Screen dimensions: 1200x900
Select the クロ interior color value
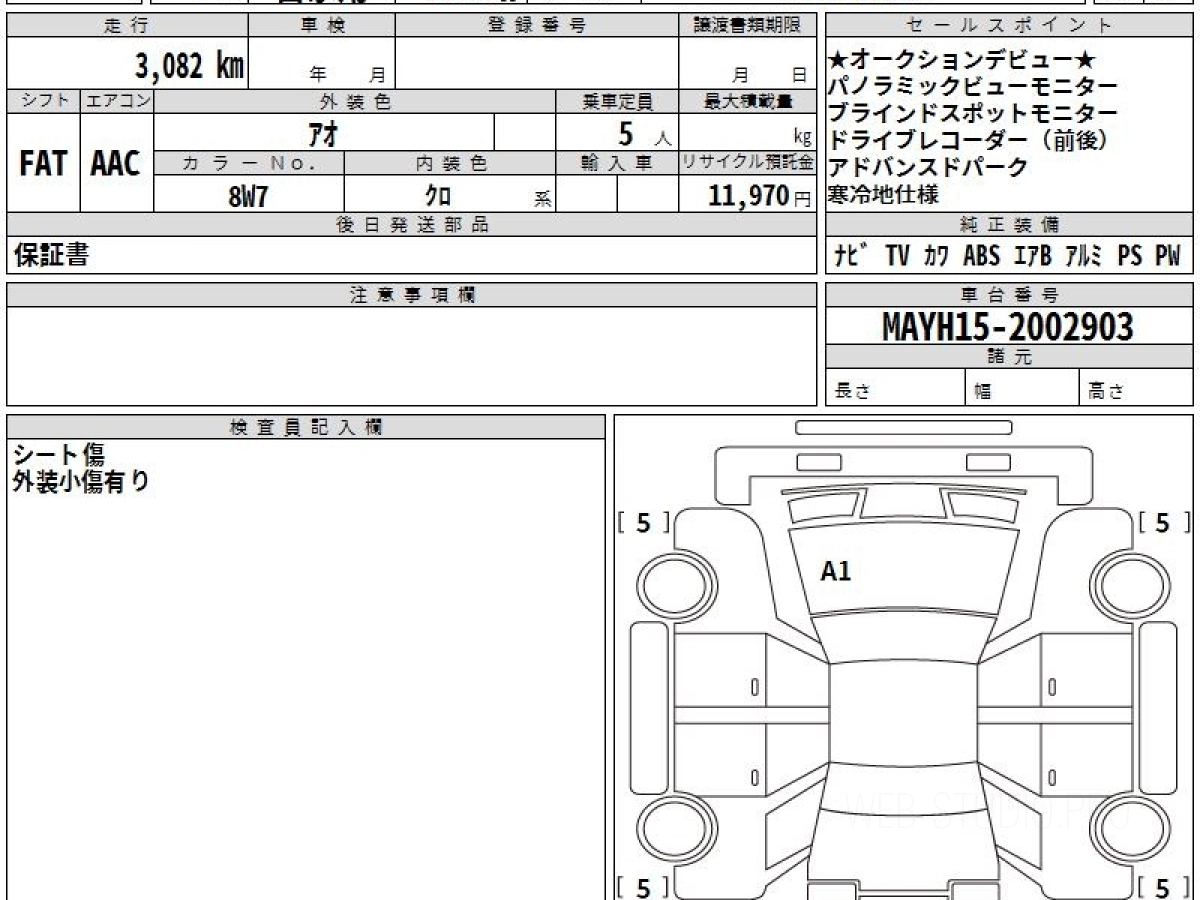pos(437,195)
